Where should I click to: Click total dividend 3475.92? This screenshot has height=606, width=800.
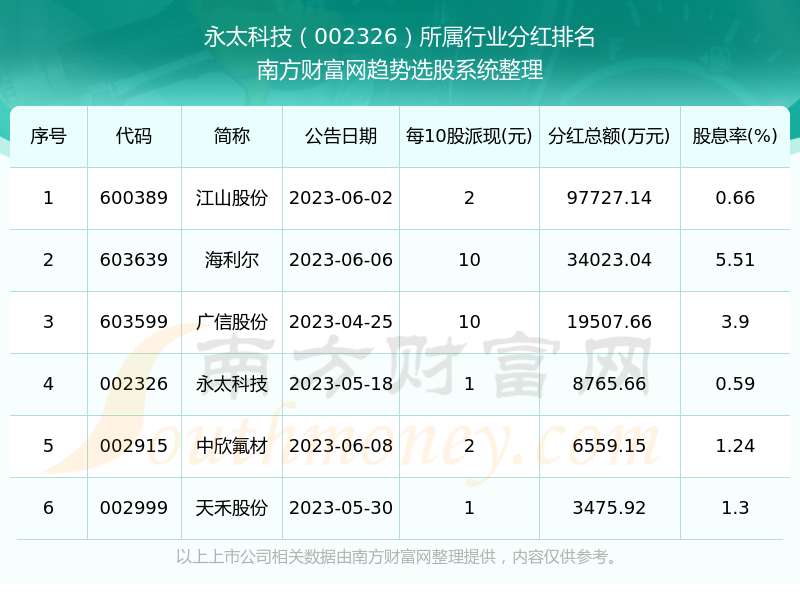tap(609, 508)
